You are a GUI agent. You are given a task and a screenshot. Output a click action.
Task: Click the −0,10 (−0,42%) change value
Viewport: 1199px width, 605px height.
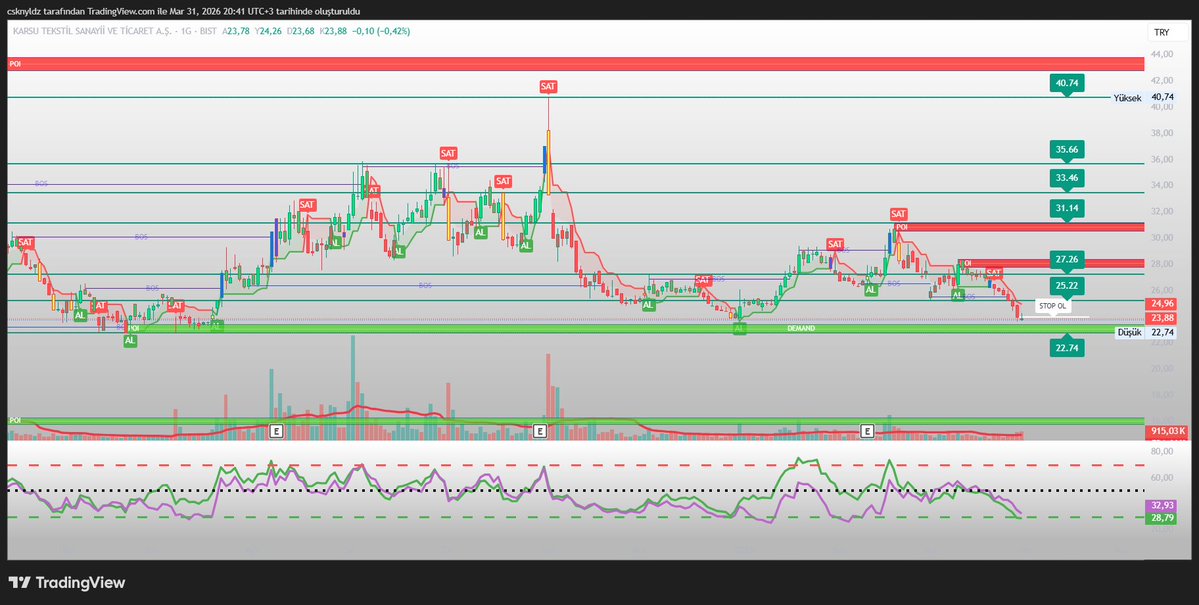click(x=381, y=31)
